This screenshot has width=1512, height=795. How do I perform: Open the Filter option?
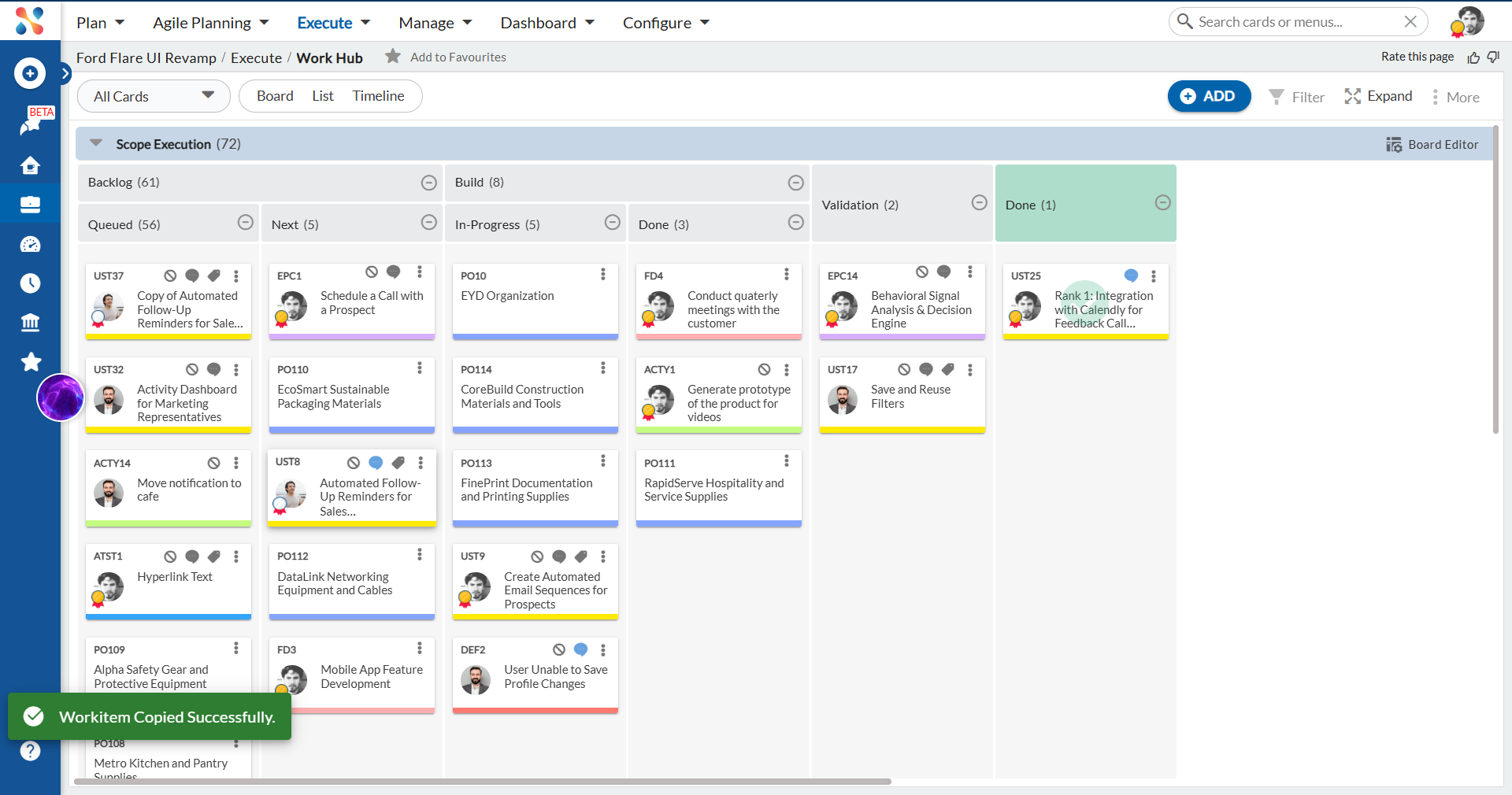[x=1297, y=97]
